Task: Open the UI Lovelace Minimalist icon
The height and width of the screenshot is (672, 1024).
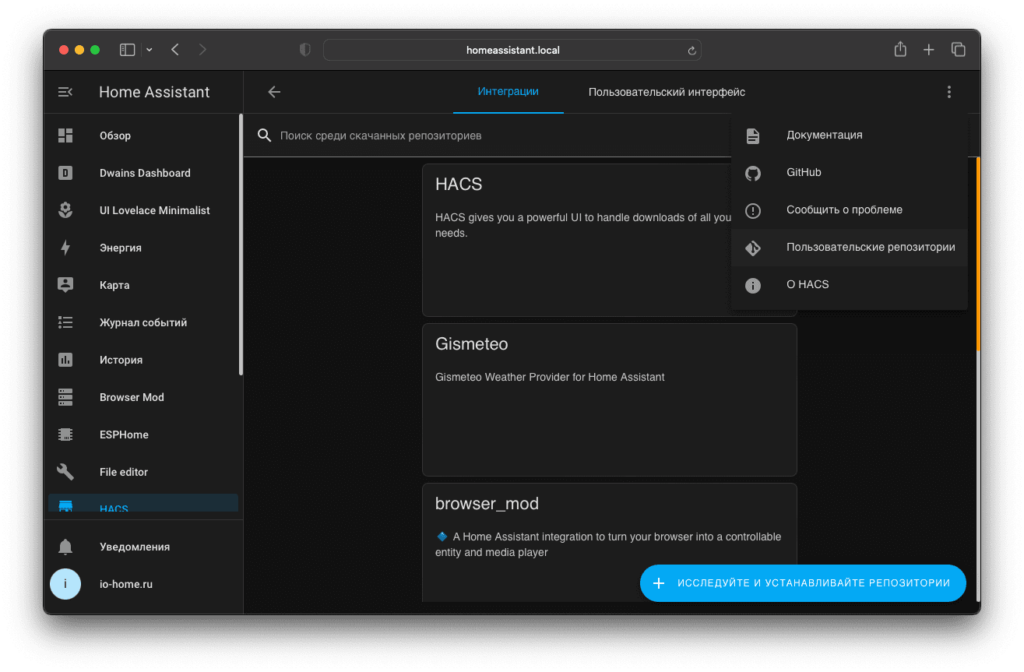Action: pos(65,210)
